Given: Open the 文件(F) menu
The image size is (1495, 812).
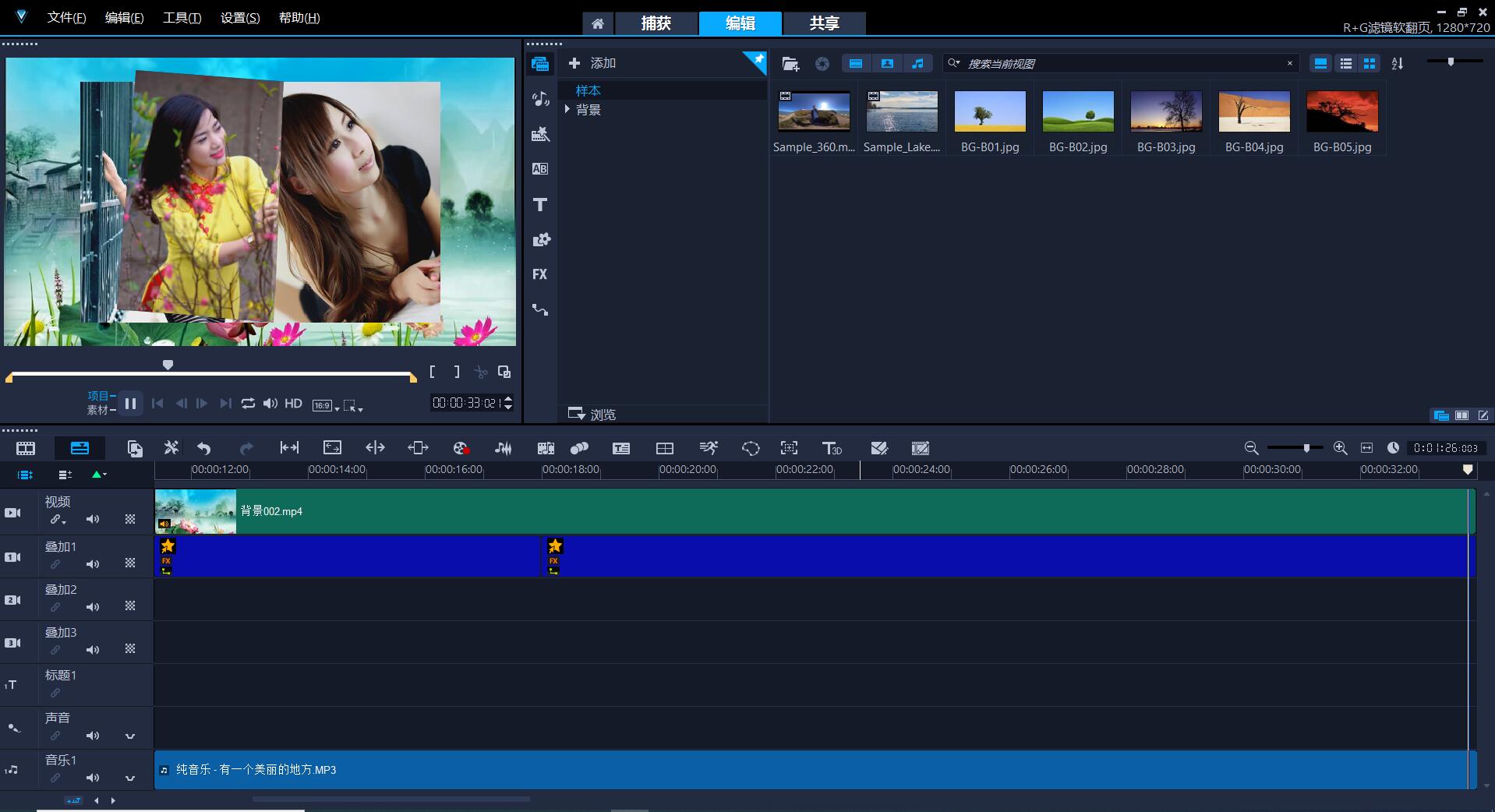Looking at the screenshot, I should coord(66,18).
